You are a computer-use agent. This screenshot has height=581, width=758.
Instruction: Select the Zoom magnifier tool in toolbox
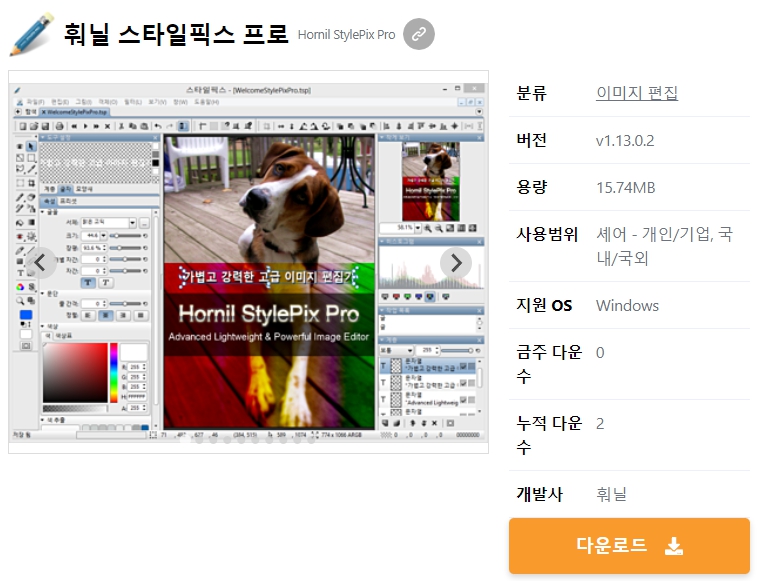pos(20,301)
